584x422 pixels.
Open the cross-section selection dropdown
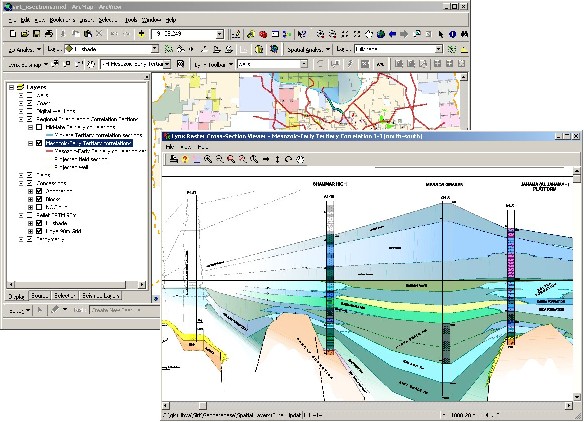click(x=167, y=64)
